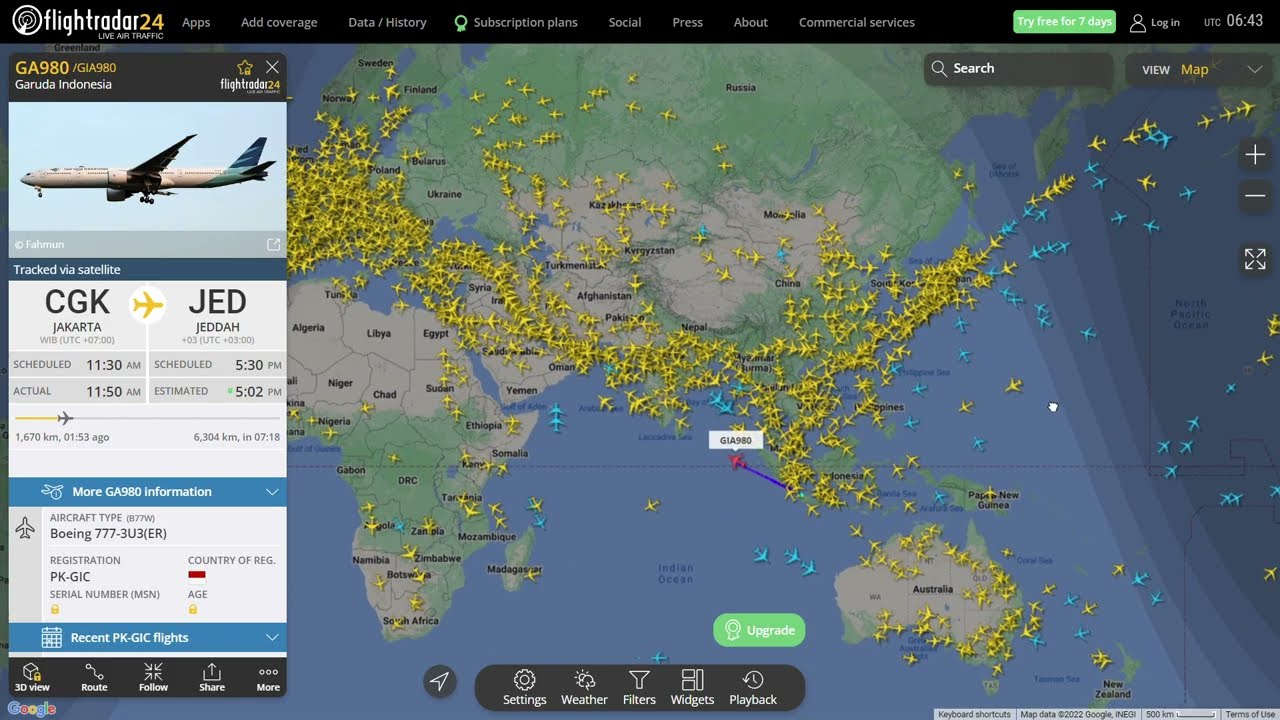The height and width of the screenshot is (720, 1280).
Task: Expand More GA980 information
Action: (x=148, y=491)
